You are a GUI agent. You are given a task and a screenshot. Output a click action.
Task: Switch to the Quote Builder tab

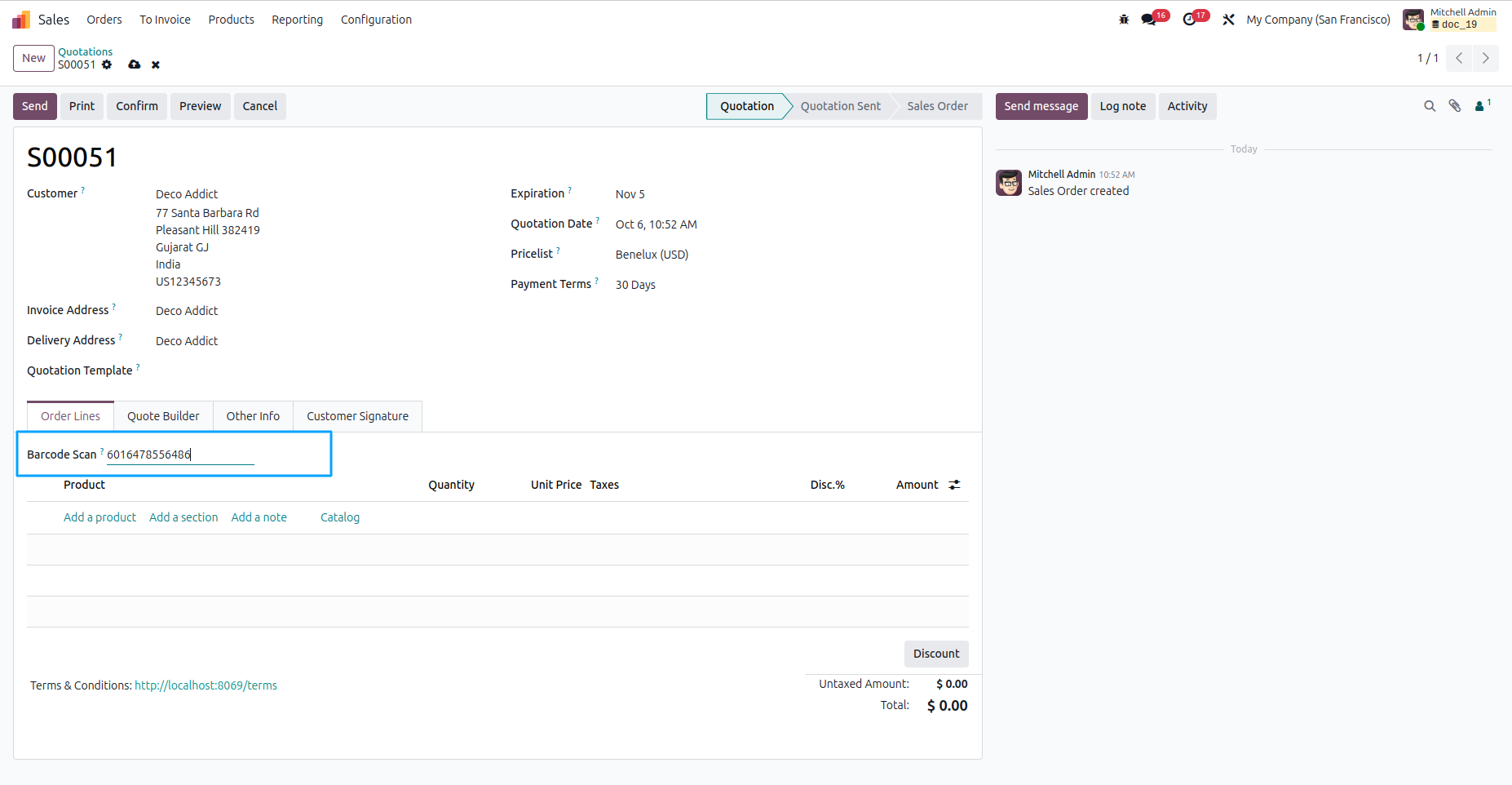[x=163, y=416]
